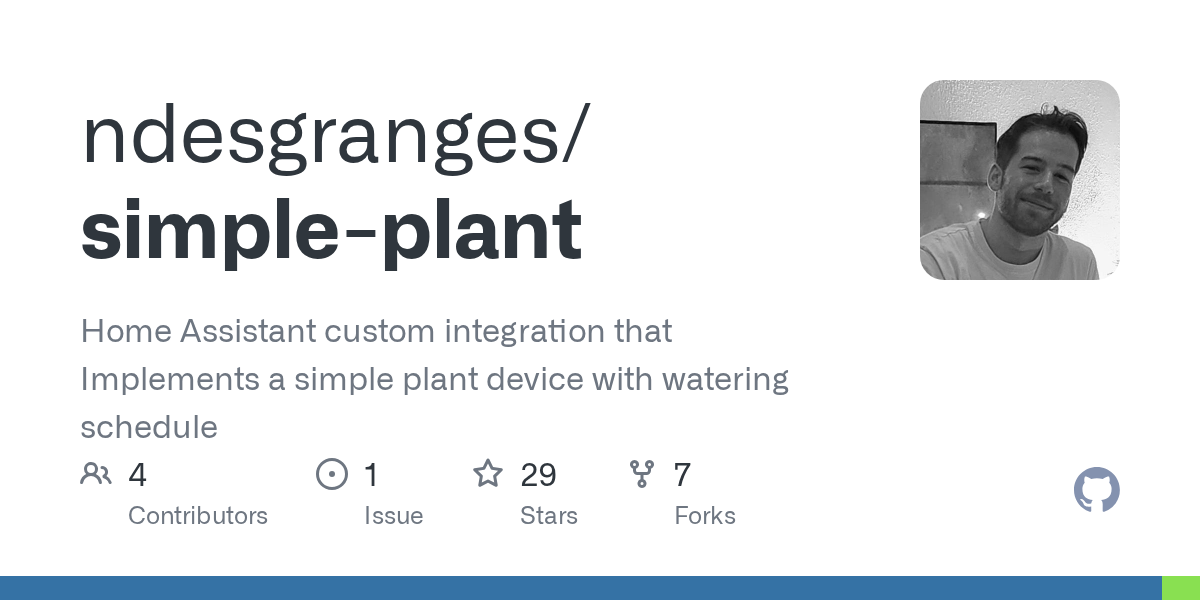Click the blue language bar segment

[x=581, y=588]
